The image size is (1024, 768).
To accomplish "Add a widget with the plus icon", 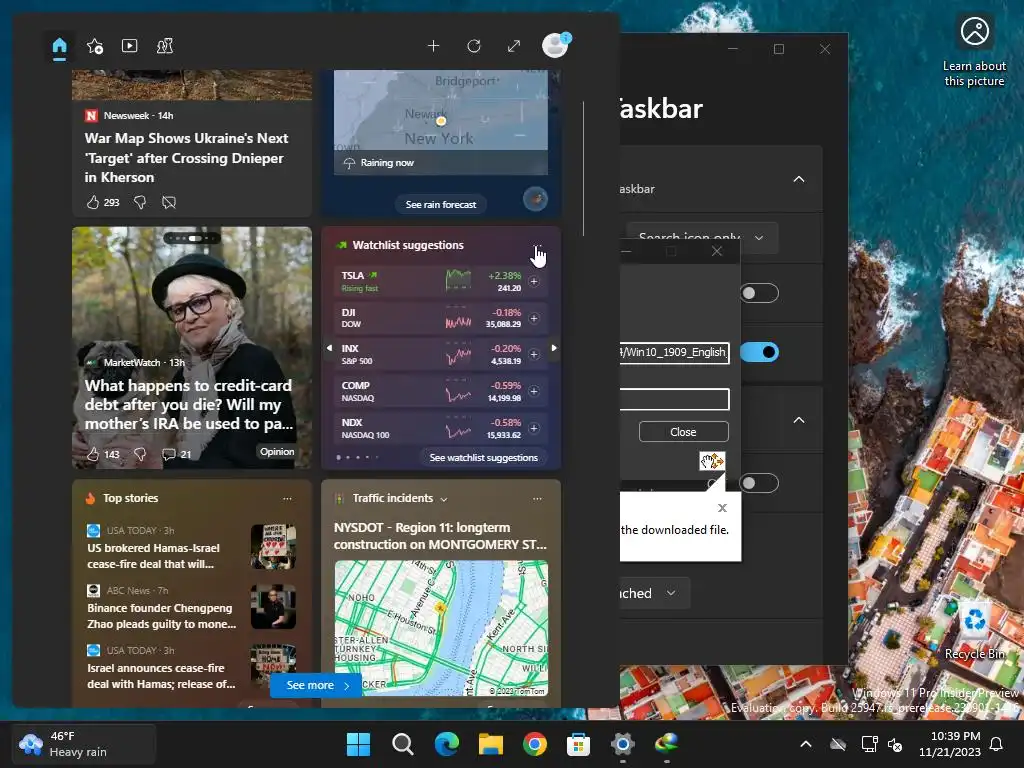I will (433, 46).
